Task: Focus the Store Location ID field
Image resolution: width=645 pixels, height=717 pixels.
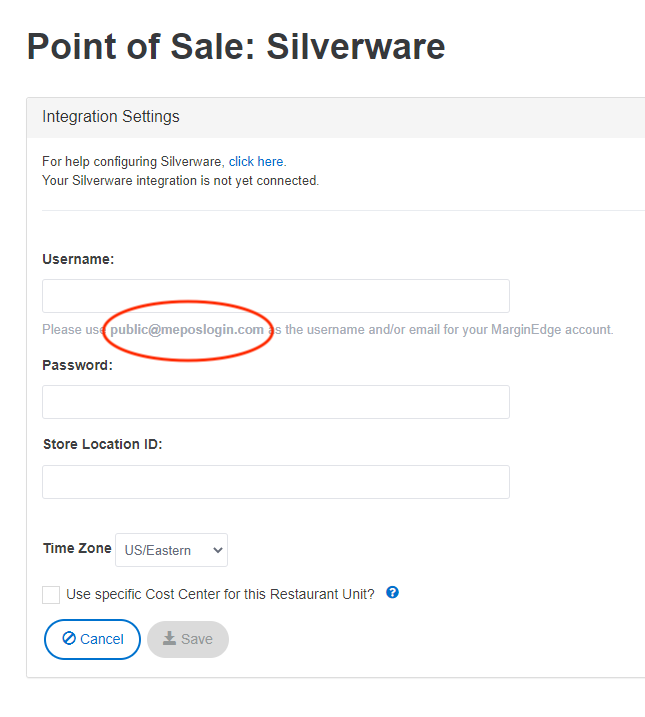Action: point(276,482)
